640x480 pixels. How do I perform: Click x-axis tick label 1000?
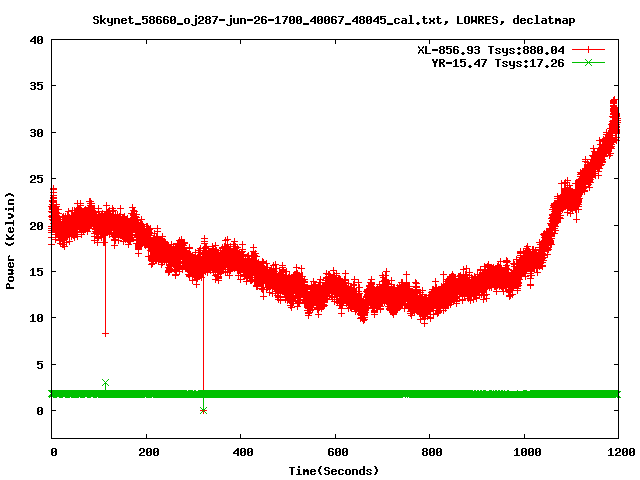[527, 452]
